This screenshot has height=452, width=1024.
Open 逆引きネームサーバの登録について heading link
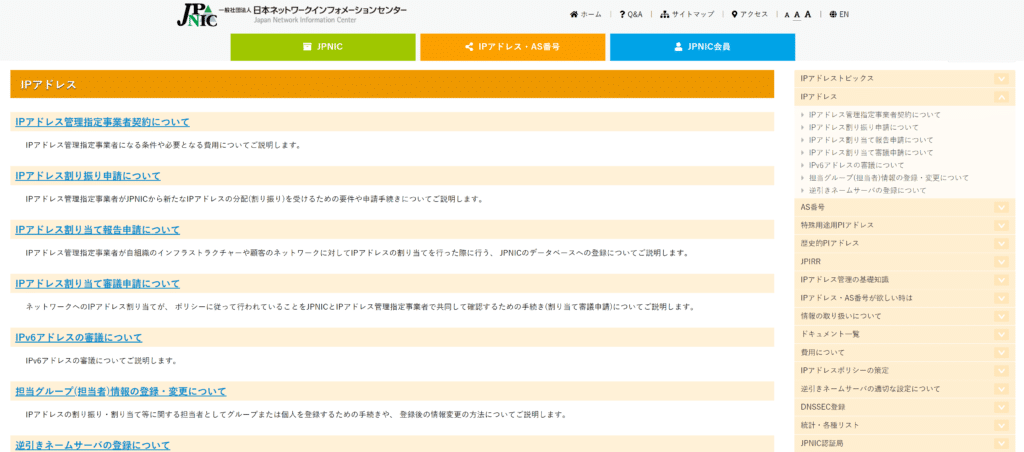(x=93, y=445)
